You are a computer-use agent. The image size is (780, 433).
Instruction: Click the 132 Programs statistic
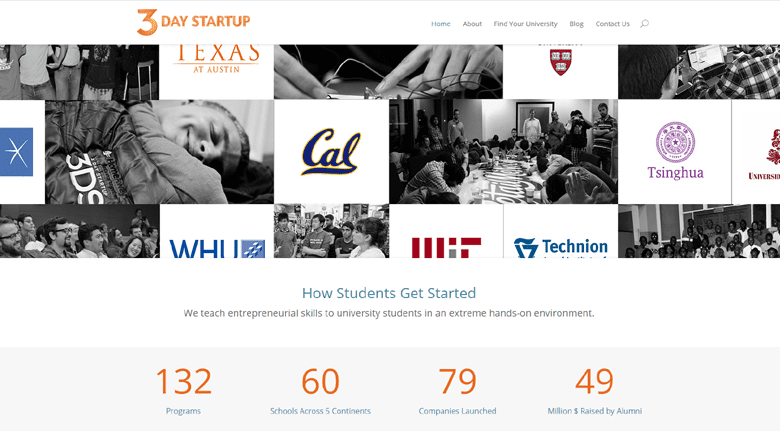[x=183, y=390]
